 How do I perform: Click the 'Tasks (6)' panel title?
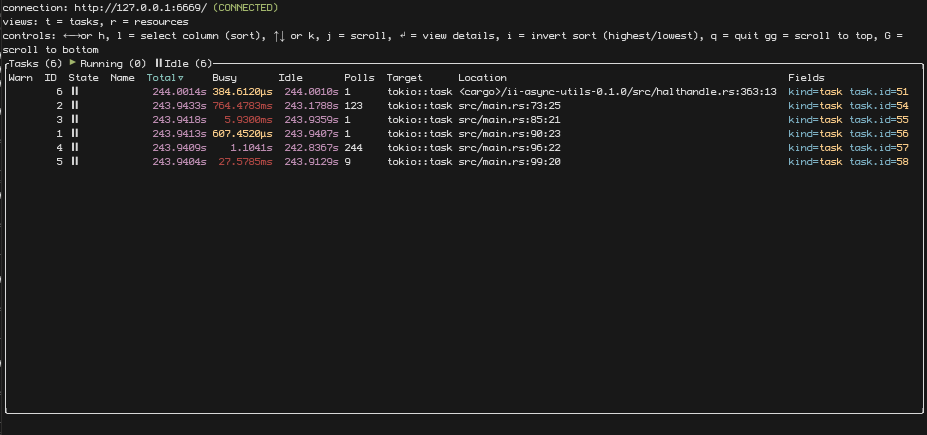(35, 63)
